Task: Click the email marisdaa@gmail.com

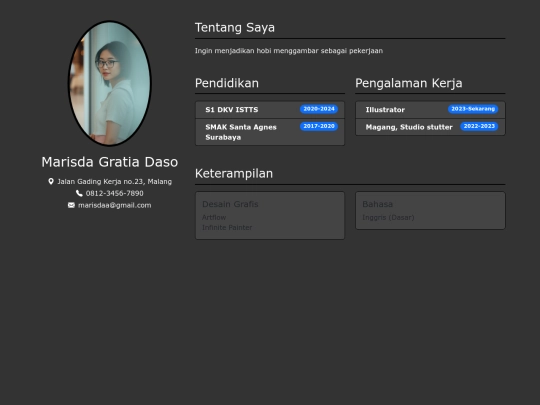Action: 114,205
